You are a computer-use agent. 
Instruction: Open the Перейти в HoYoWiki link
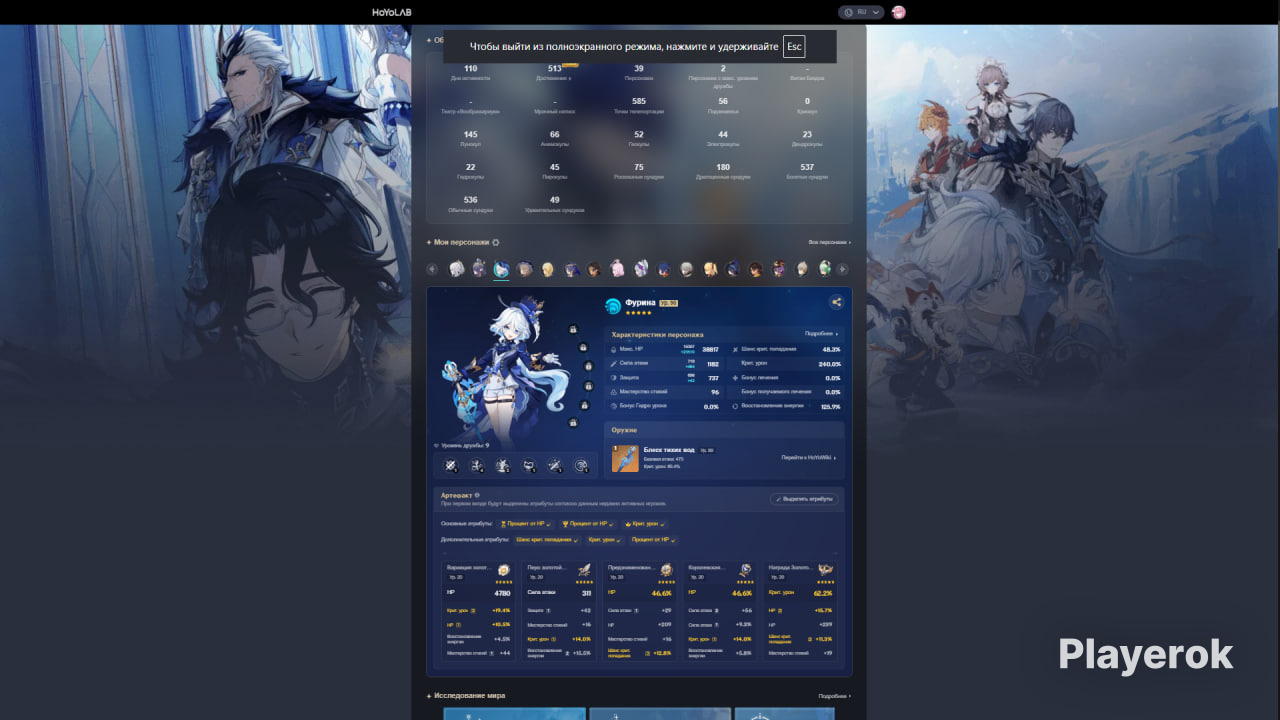pyautogui.click(x=809, y=458)
